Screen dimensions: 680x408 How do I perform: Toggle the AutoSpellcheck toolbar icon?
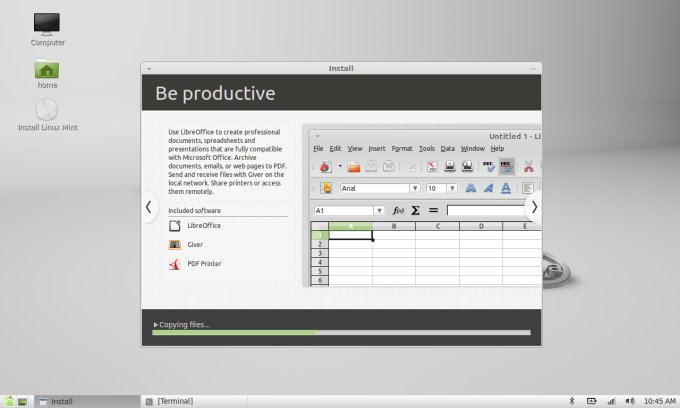(506, 166)
